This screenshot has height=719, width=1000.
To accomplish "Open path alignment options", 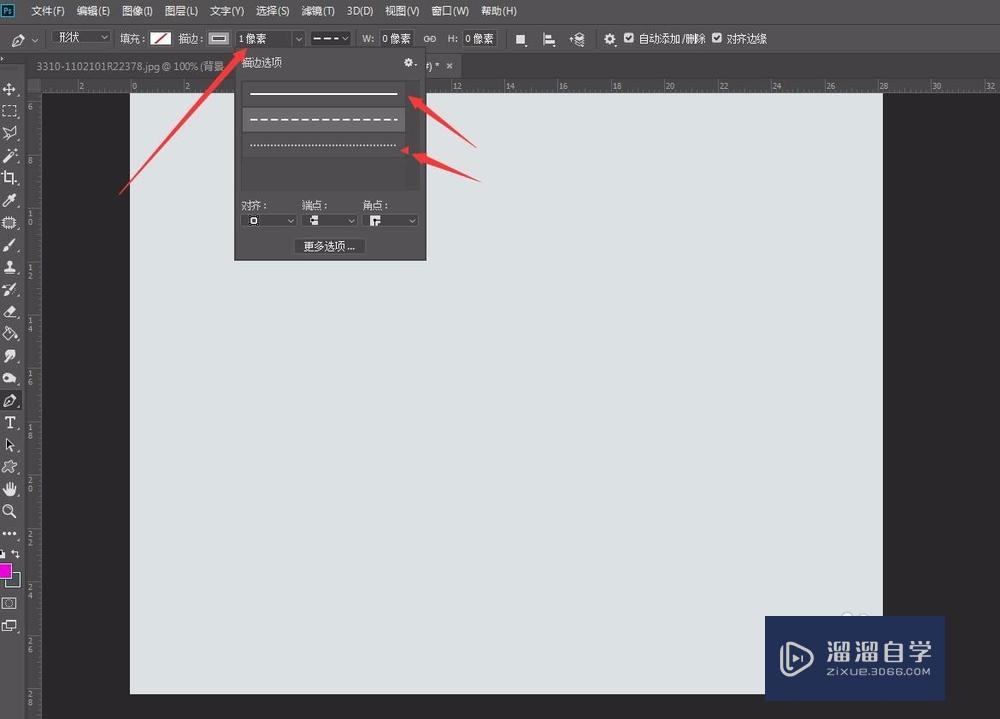I will click(548, 40).
